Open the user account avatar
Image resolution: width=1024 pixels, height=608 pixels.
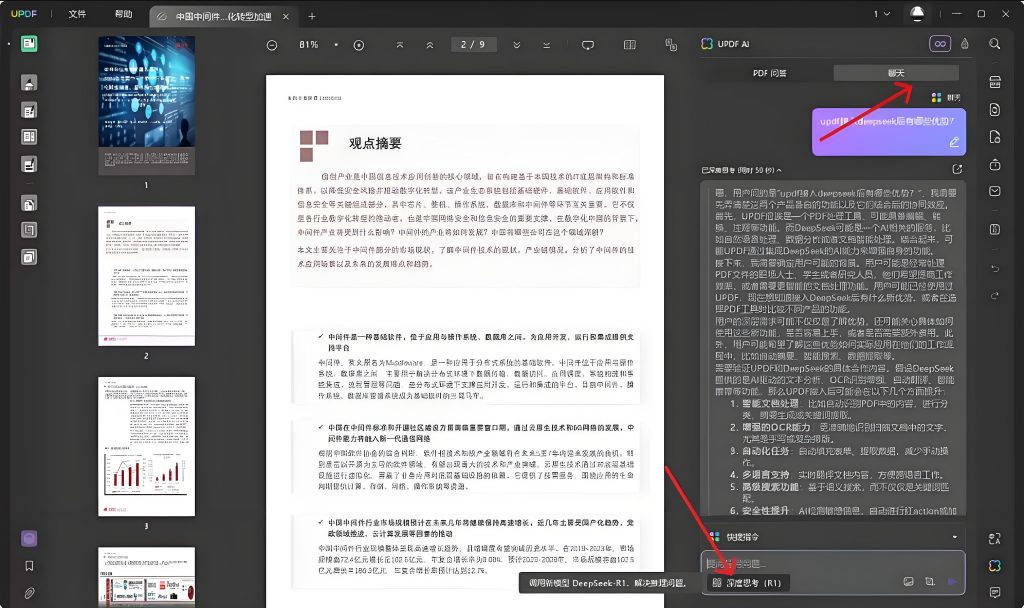pos(917,14)
